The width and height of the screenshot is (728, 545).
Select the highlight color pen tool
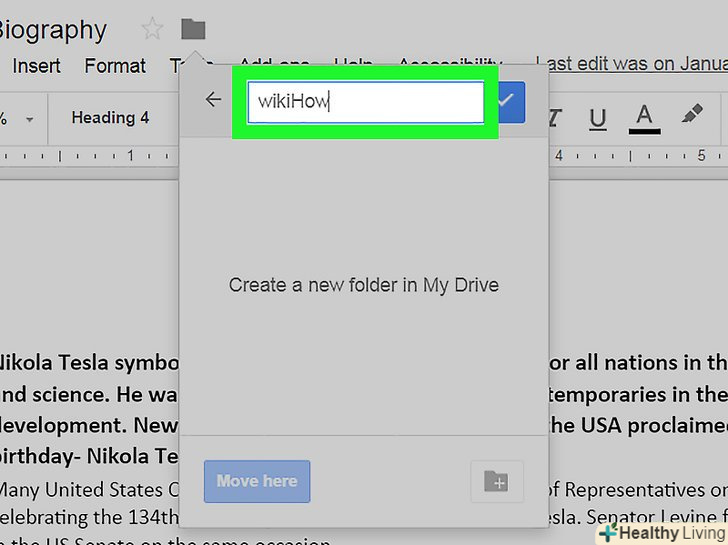click(692, 114)
